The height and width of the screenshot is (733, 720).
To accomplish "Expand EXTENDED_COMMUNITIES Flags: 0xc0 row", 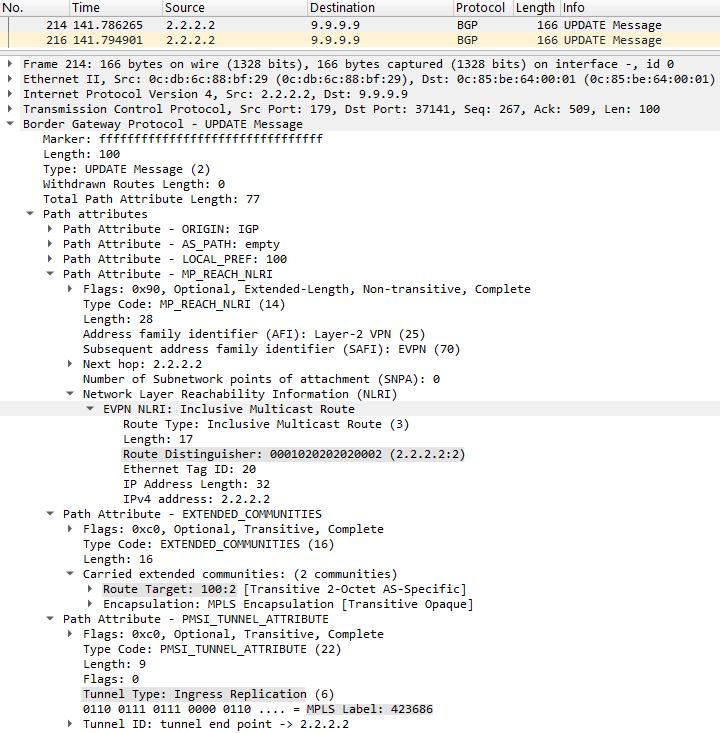I will coord(70,529).
